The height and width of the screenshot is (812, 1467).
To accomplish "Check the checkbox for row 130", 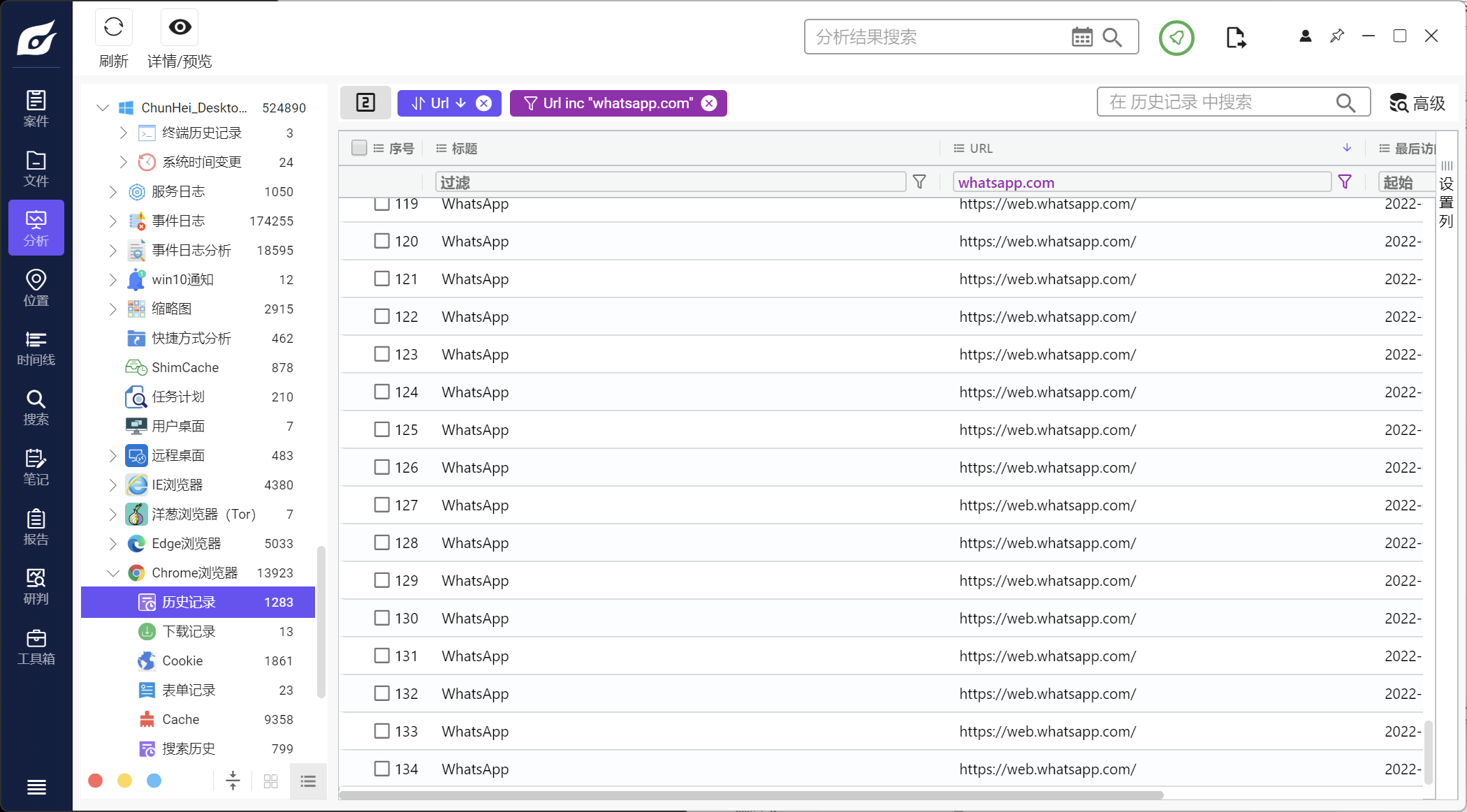I will 381,618.
